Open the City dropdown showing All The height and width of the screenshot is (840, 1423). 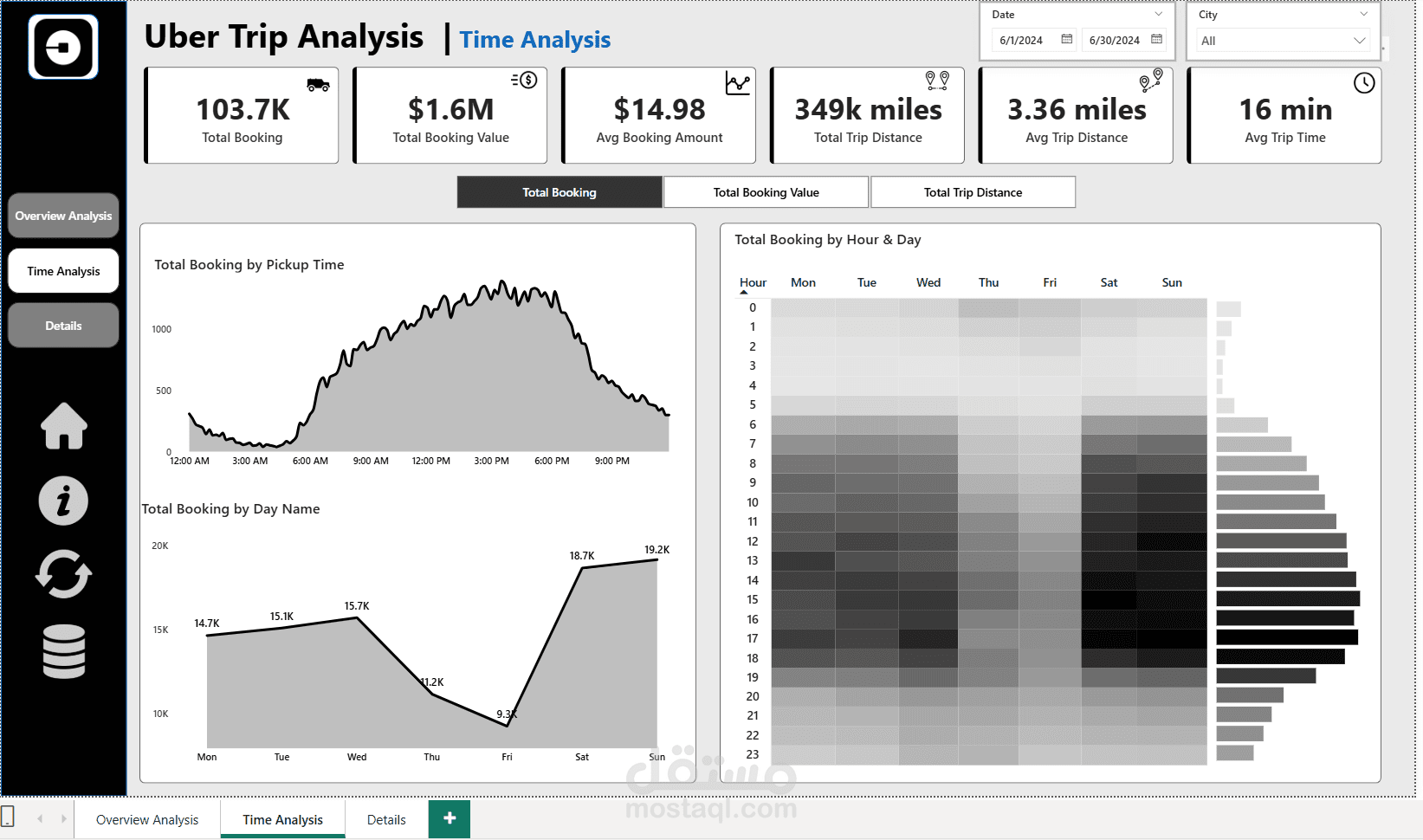coord(1284,41)
